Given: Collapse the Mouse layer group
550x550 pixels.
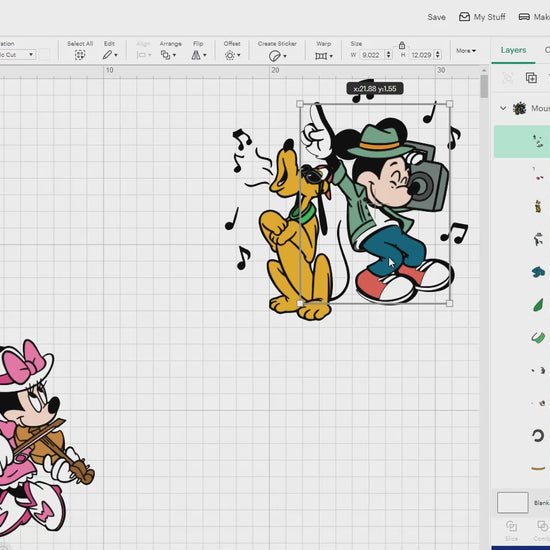Looking at the screenshot, I should [x=503, y=108].
